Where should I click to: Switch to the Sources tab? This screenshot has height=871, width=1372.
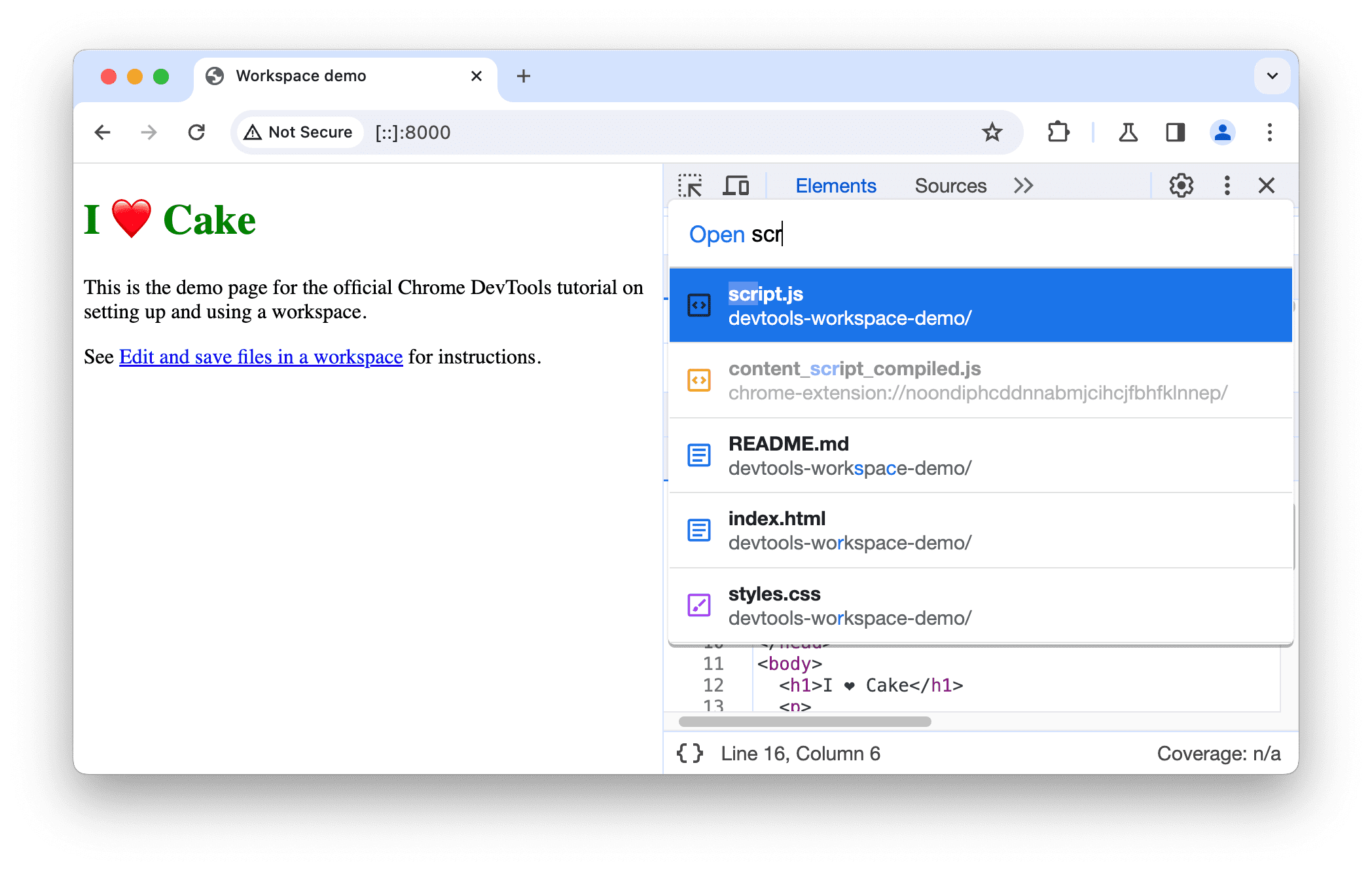[x=950, y=185]
